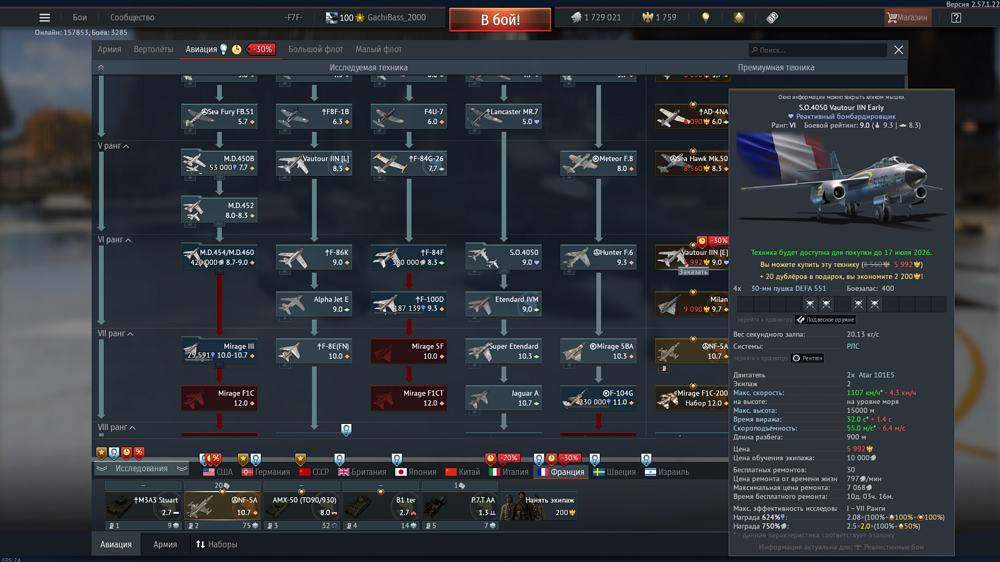1000x562 pixels.
Task: Click the В бой! battle button
Action: click(500, 19)
